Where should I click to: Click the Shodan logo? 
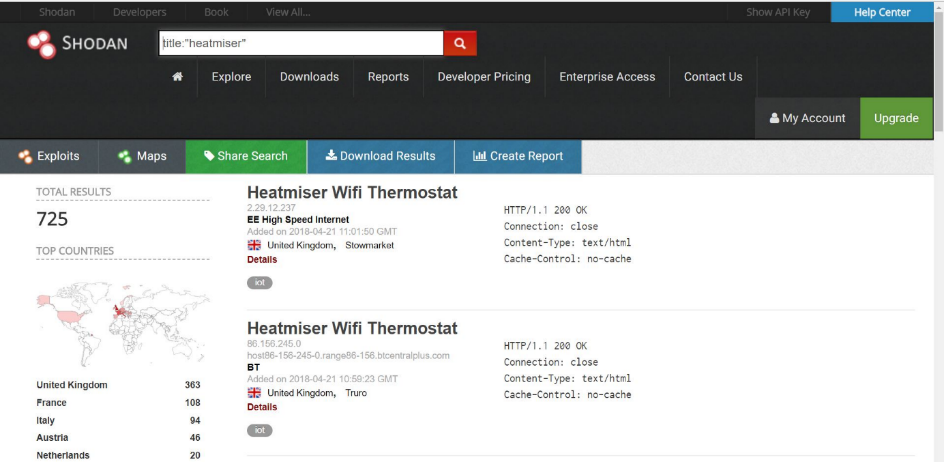(x=78, y=44)
